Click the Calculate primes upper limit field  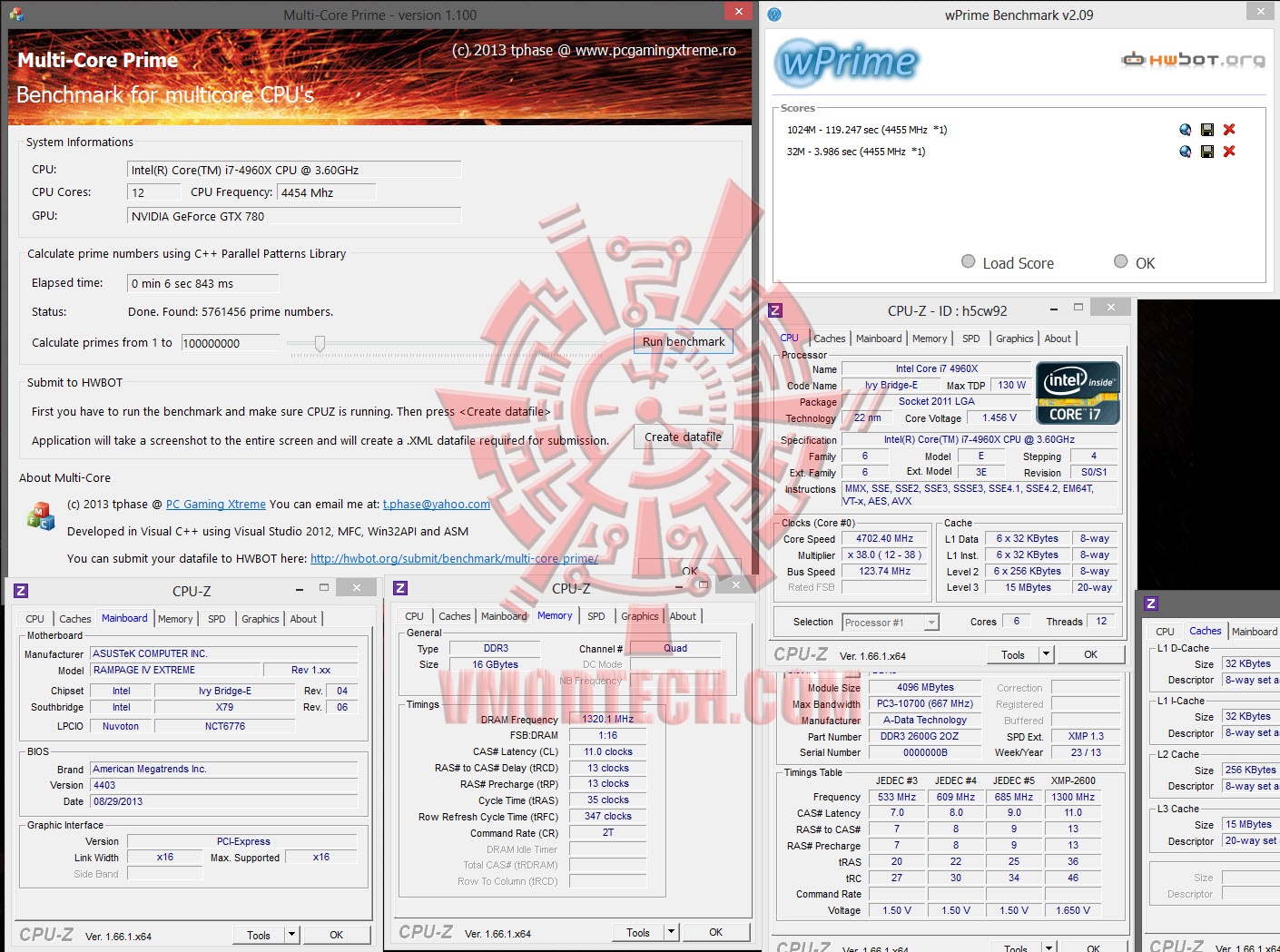coord(231,343)
